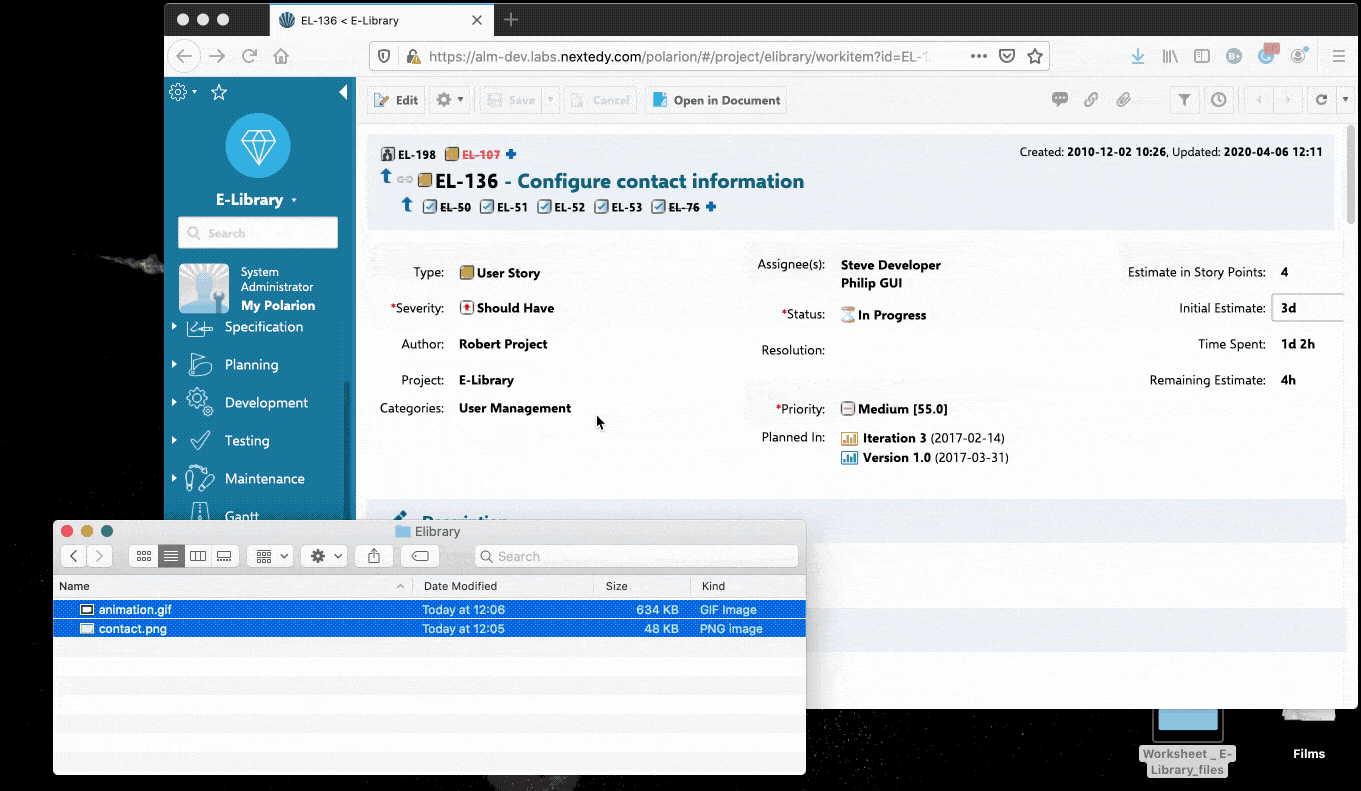Open the page actions three-dot menu

979,57
